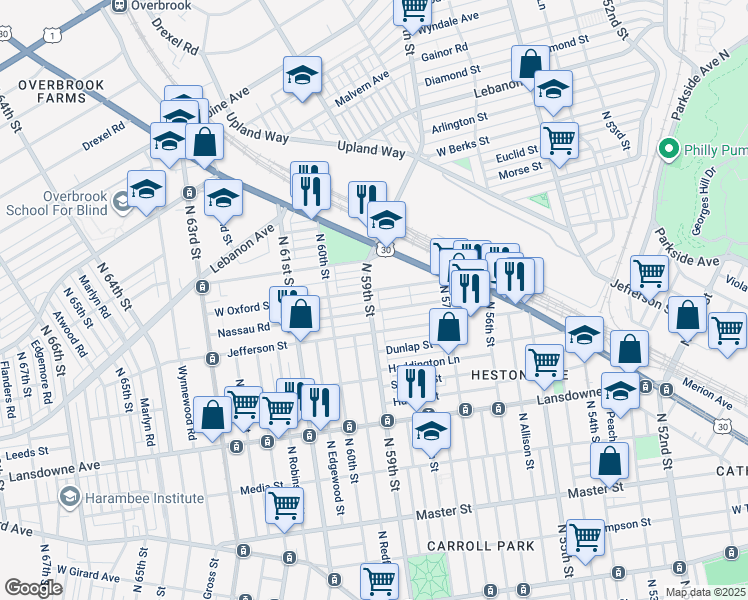Click the W Girard Ave street label
The image size is (748, 600).
88,574
